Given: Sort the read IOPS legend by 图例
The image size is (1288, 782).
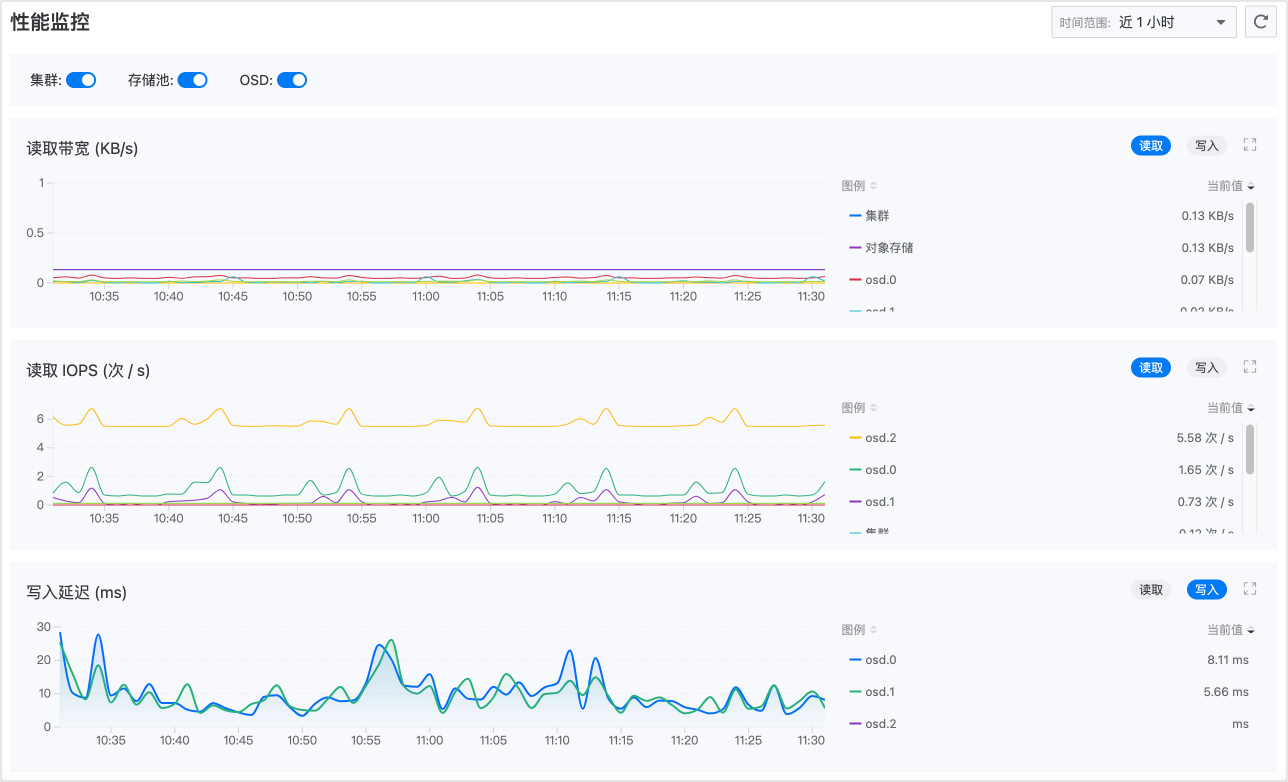Looking at the screenshot, I should point(859,408).
